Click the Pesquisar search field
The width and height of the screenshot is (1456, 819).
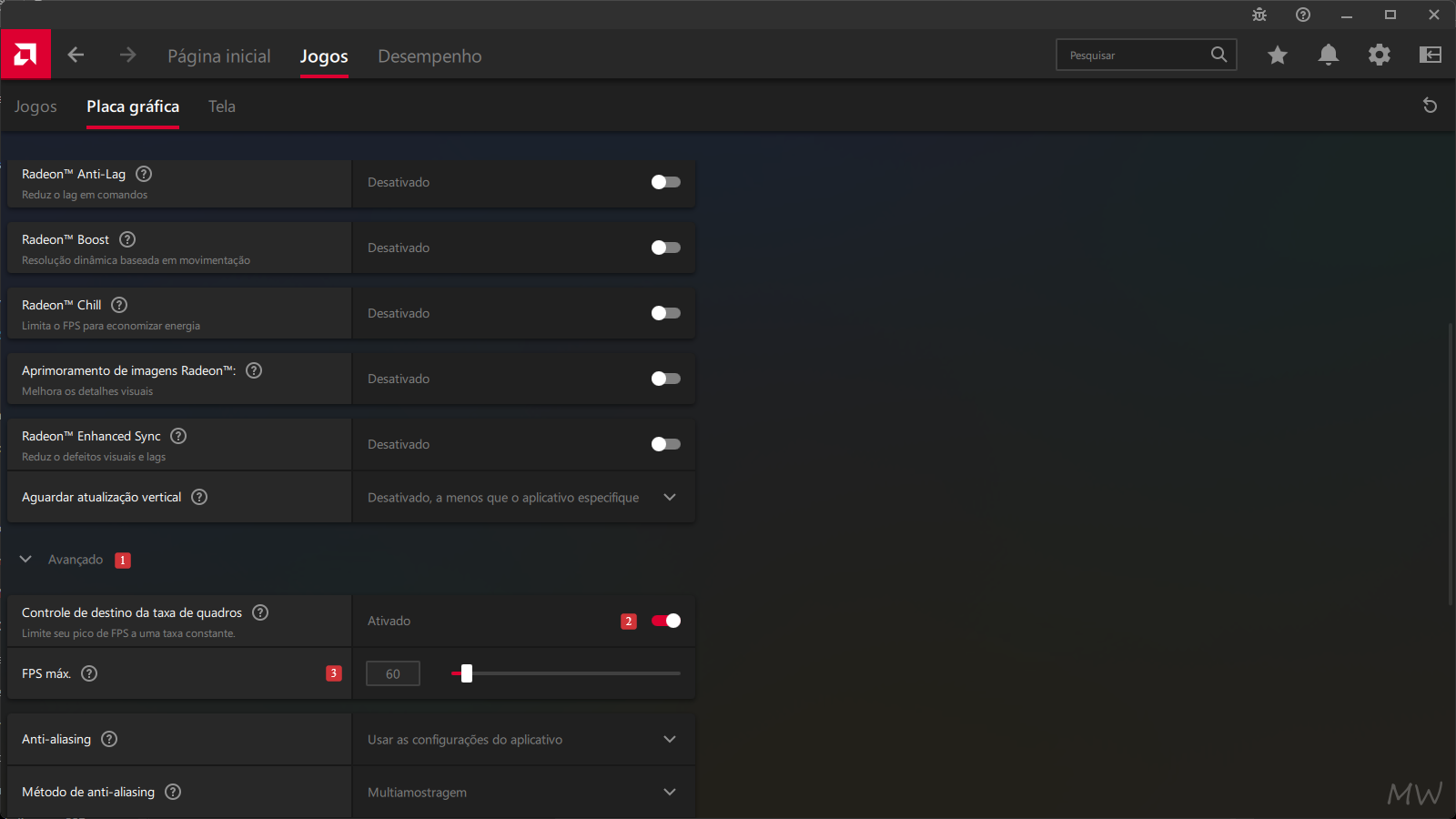(x=1134, y=55)
